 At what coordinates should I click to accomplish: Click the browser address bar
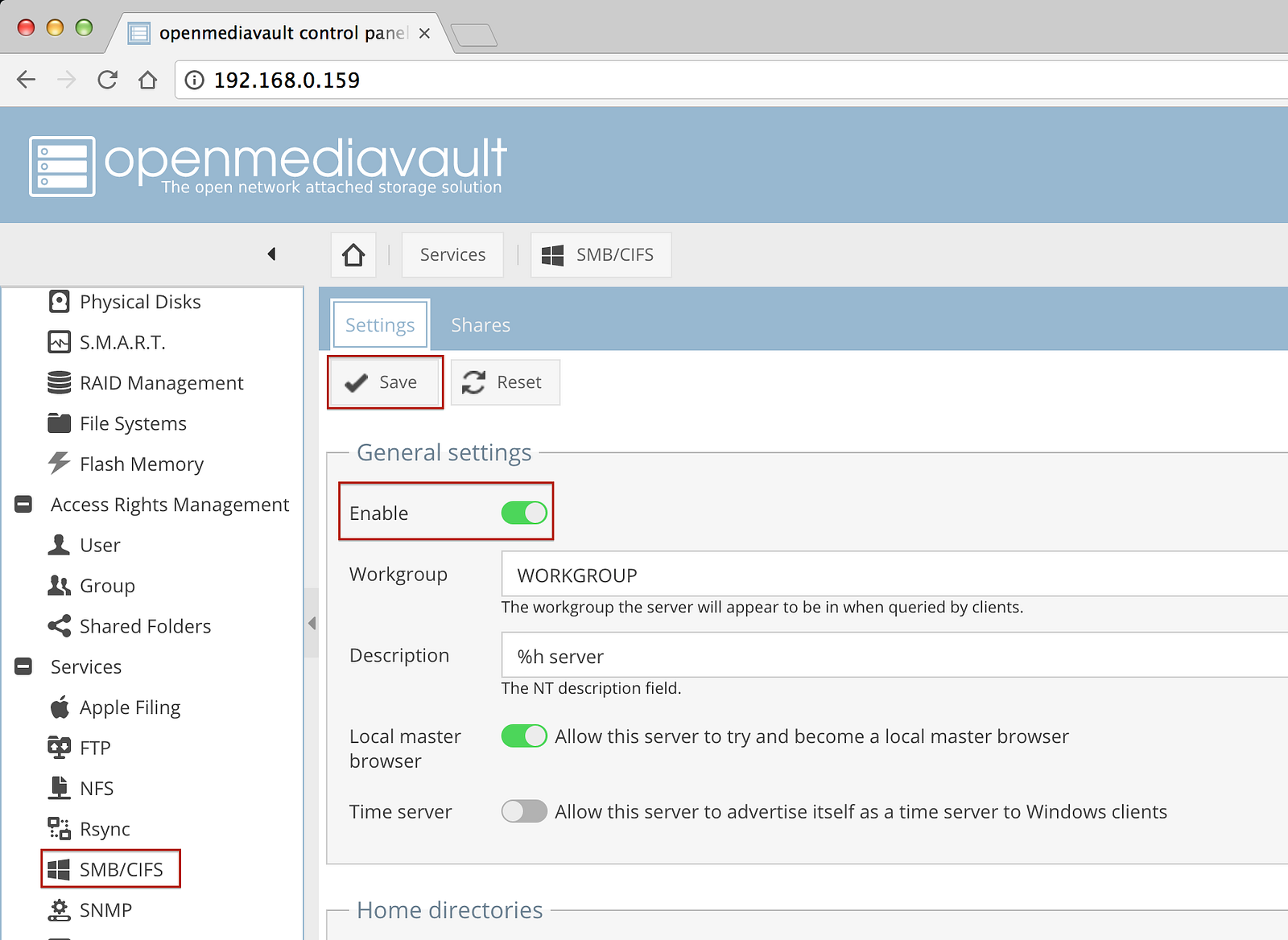[732, 80]
